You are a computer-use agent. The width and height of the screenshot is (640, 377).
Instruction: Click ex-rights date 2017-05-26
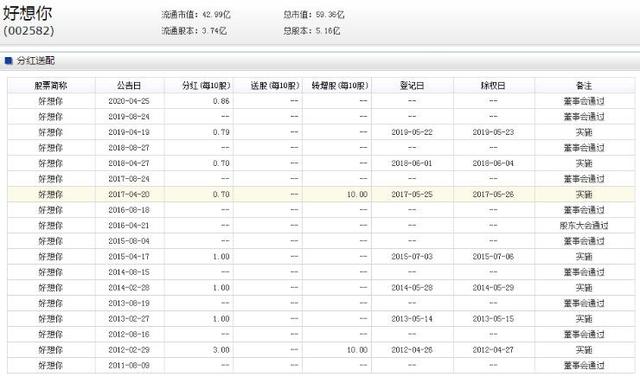[x=493, y=195]
